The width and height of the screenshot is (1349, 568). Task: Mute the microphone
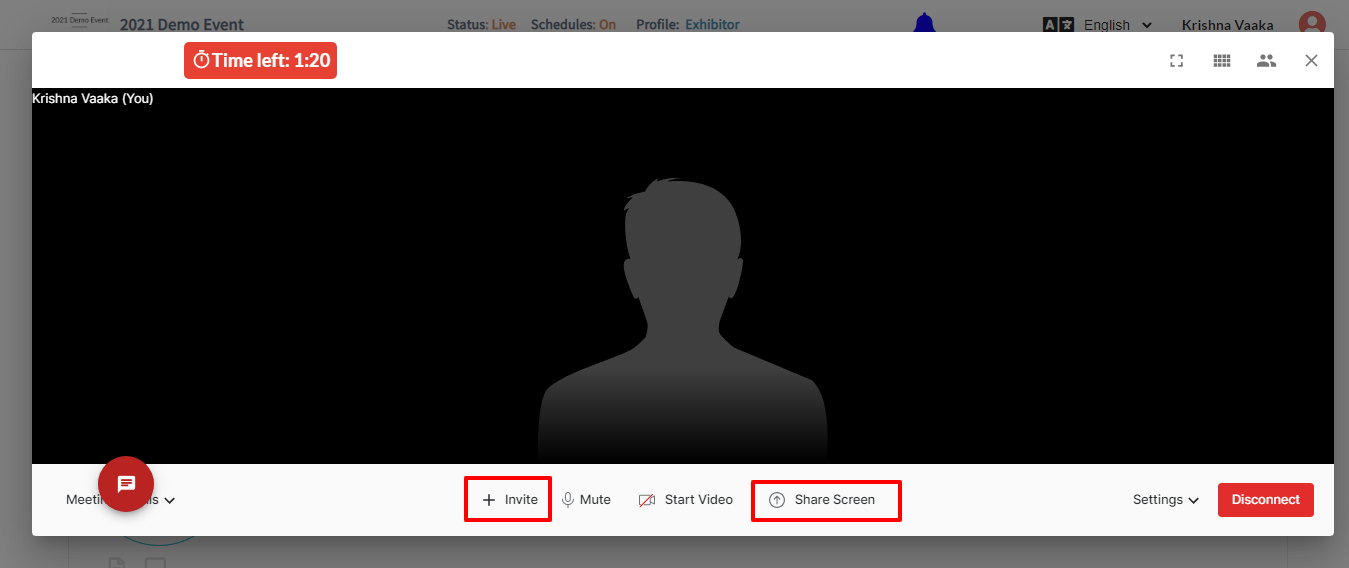coord(586,500)
